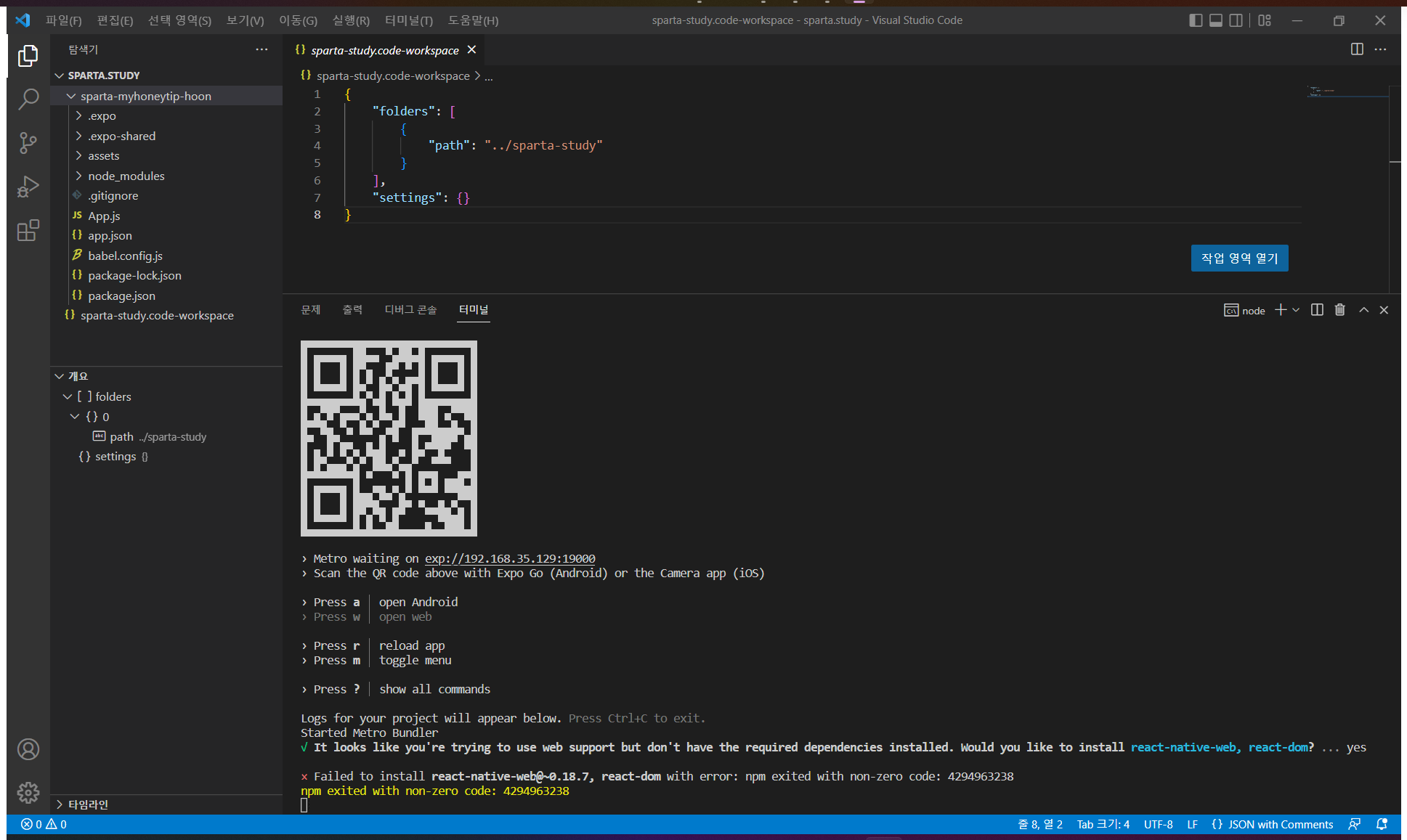Viewport: 1407px width, 840px height.
Task: Add a new terminal with plus icon
Action: (x=1281, y=310)
